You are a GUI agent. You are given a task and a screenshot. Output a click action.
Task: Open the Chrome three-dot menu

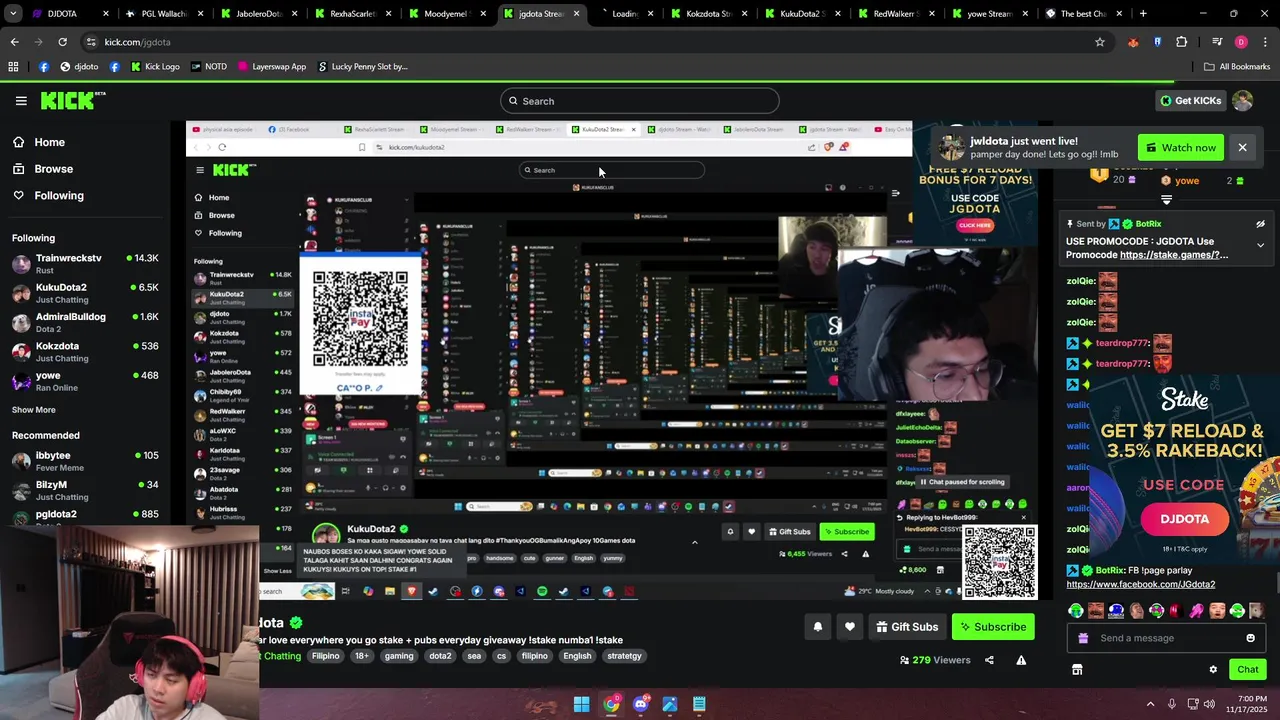[1264, 42]
